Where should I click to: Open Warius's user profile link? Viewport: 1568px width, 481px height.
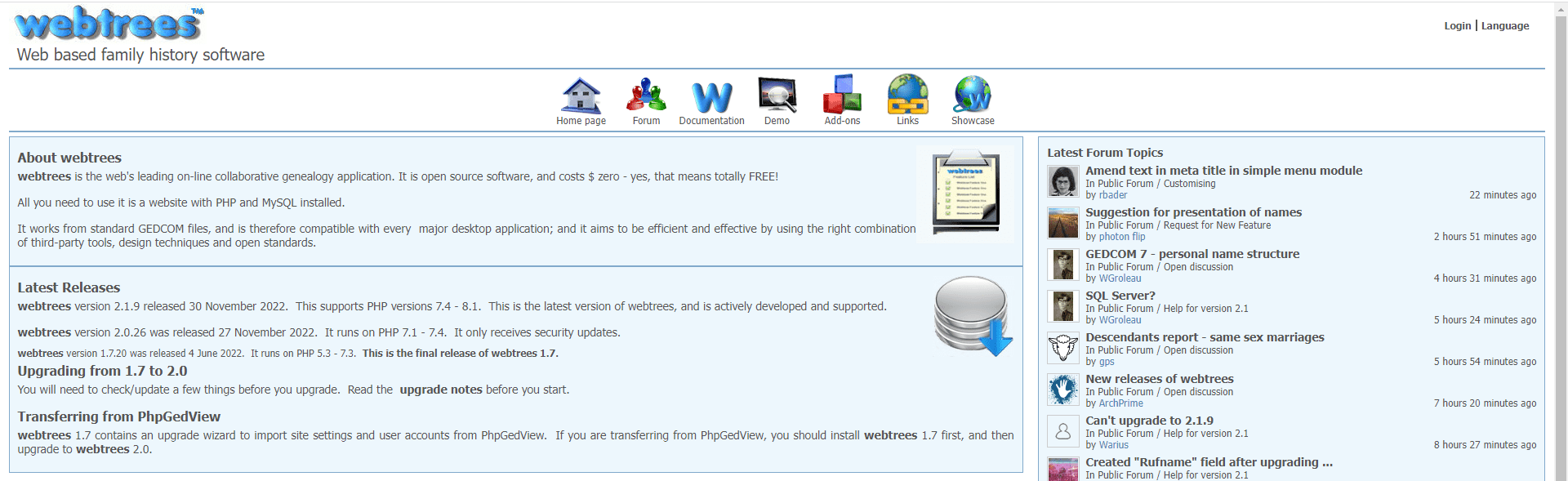tap(1114, 445)
